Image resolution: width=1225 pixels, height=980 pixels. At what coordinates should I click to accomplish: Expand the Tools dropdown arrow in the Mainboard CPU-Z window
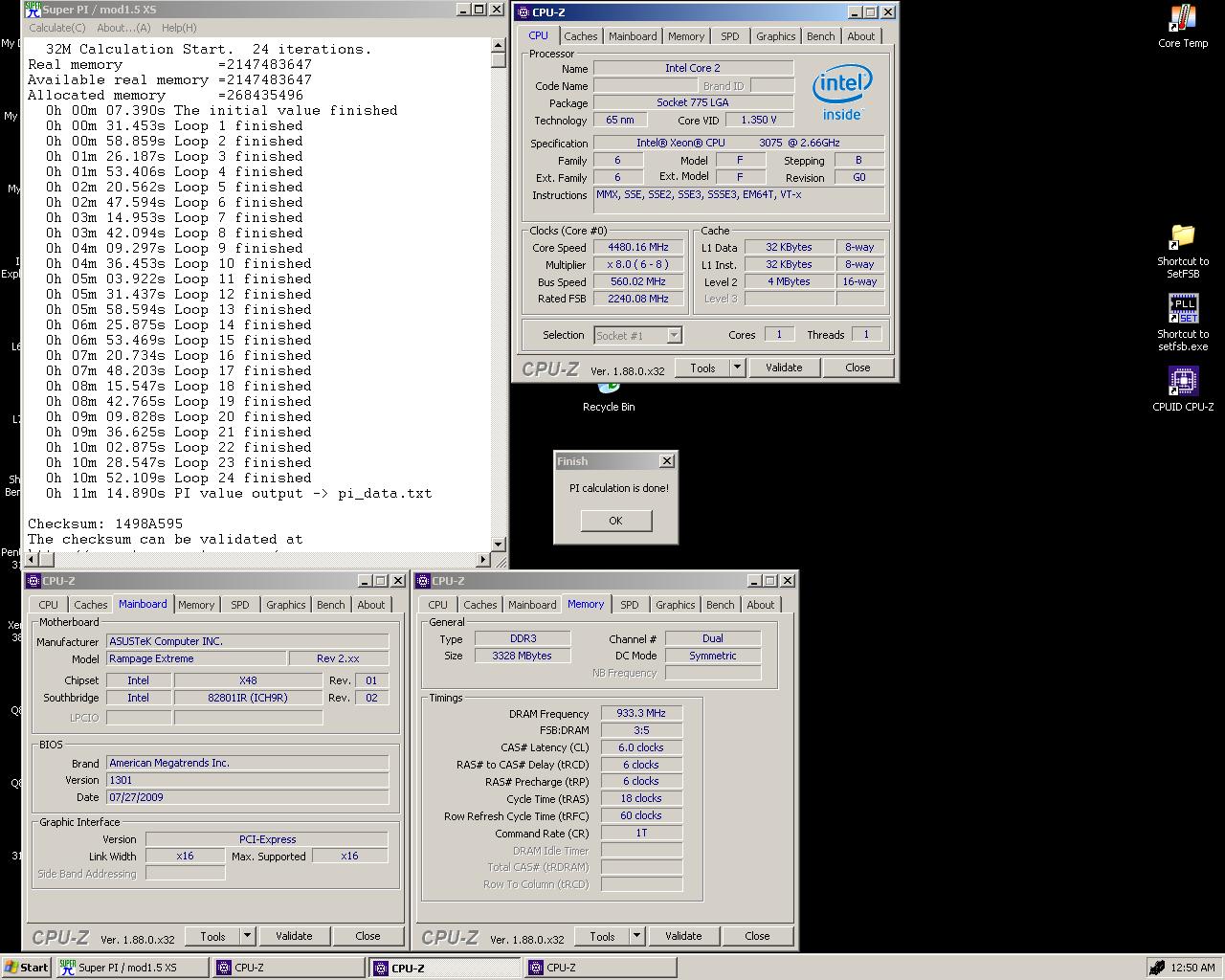[x=247, y=936]
